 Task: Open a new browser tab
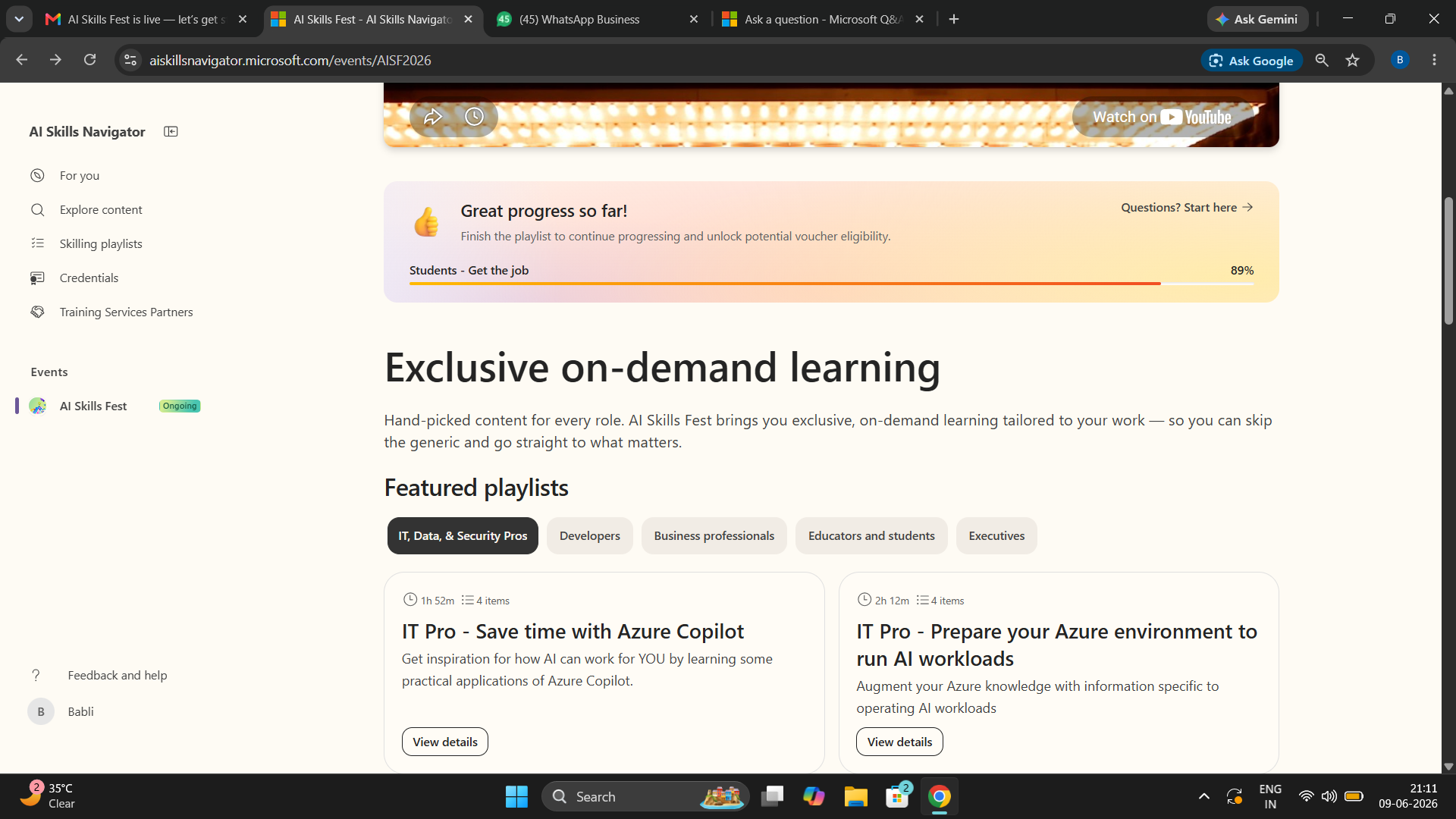[954, 19]
